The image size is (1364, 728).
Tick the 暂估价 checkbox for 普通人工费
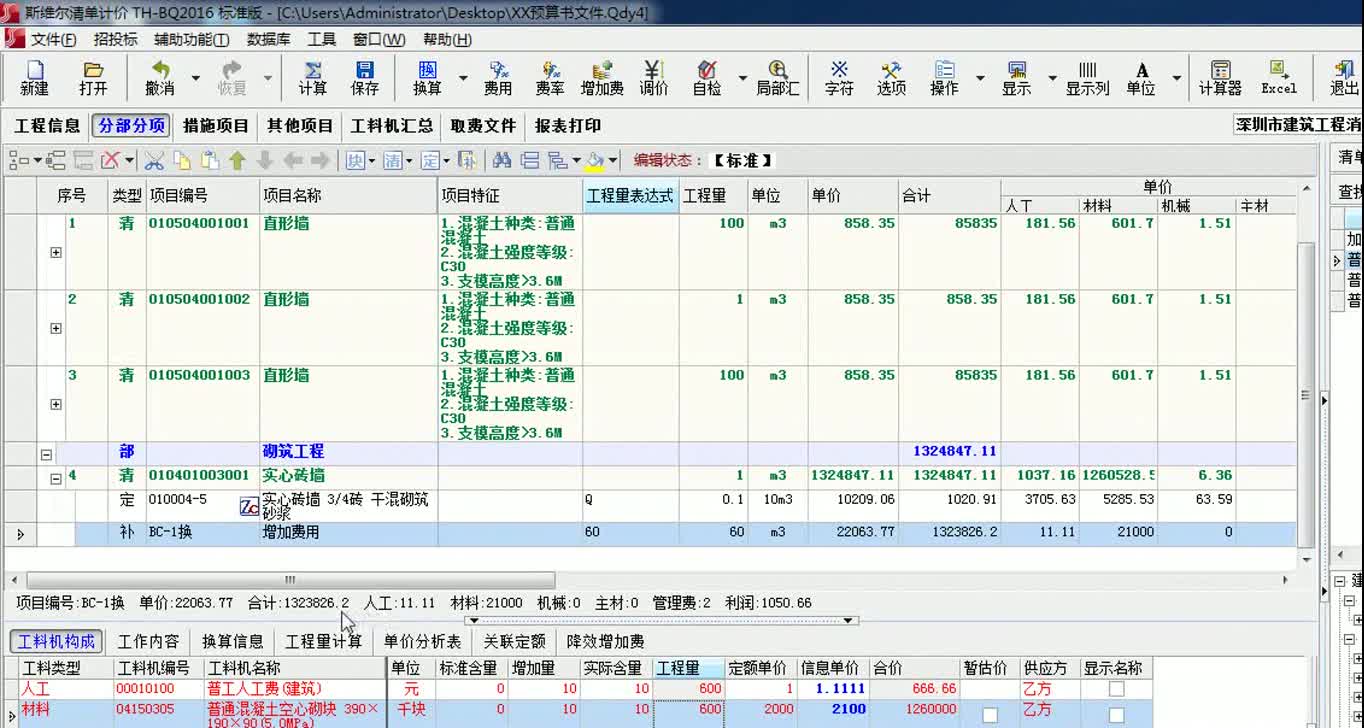(989, 689)
